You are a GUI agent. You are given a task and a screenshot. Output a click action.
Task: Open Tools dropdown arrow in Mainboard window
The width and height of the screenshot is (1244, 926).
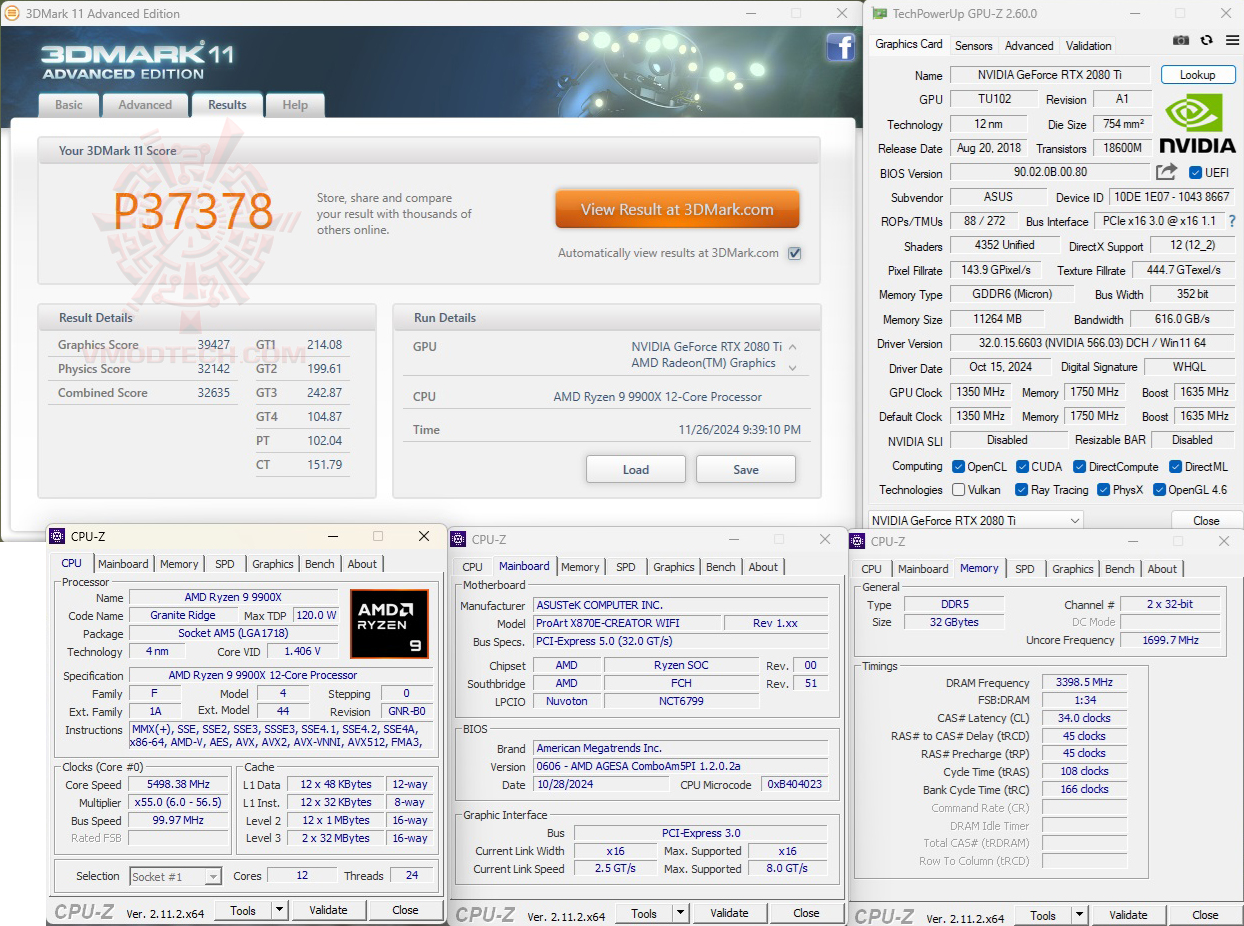[680, 913]
